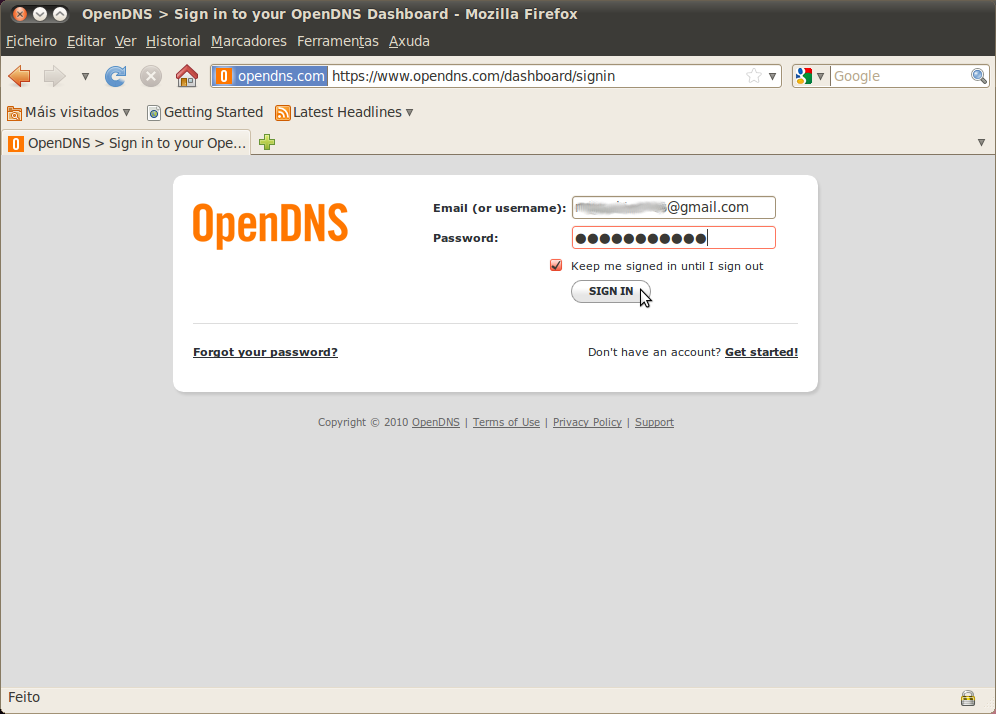Uncheck Keep me signed in checkbox
Viewport: 996px width, 714px height.
(x=556, y=266)
